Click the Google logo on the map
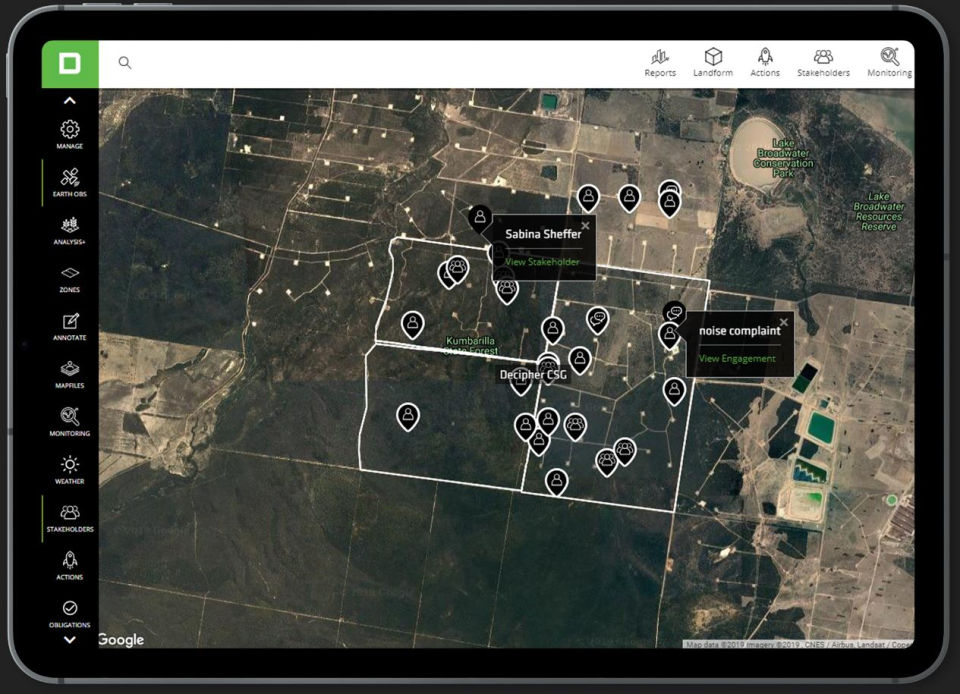This screenshot has height=694, width=960. pos(121,640)
